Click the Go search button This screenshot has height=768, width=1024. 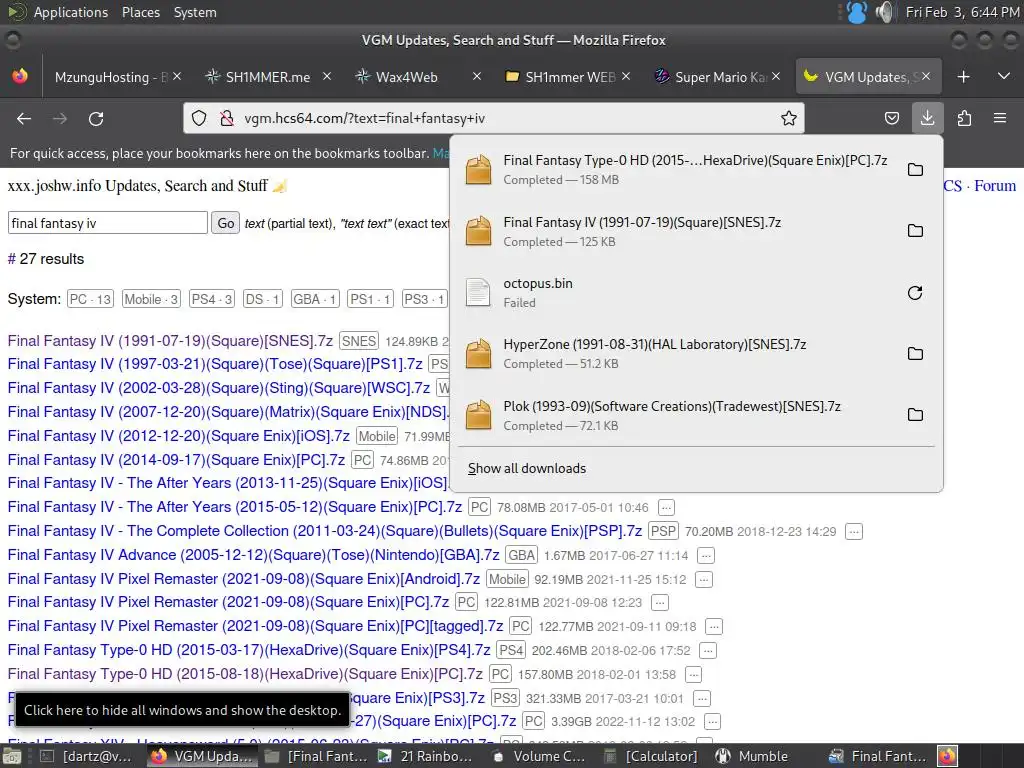coord(225,223)
